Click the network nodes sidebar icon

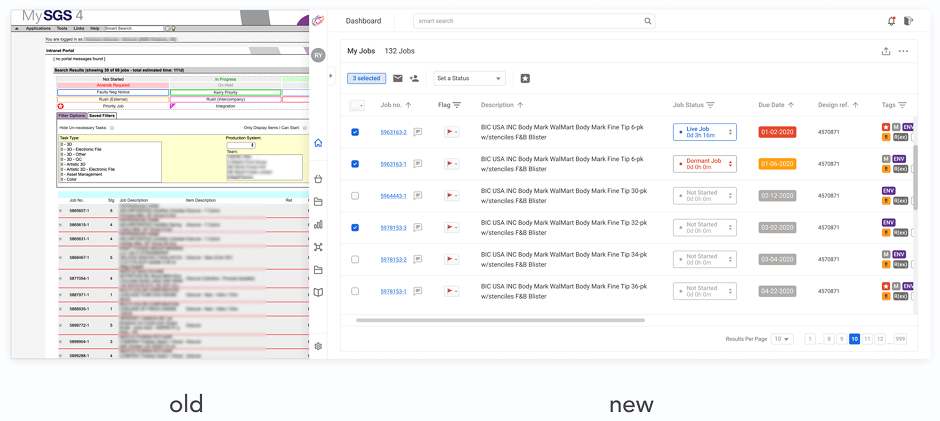[x=318, y=247]
